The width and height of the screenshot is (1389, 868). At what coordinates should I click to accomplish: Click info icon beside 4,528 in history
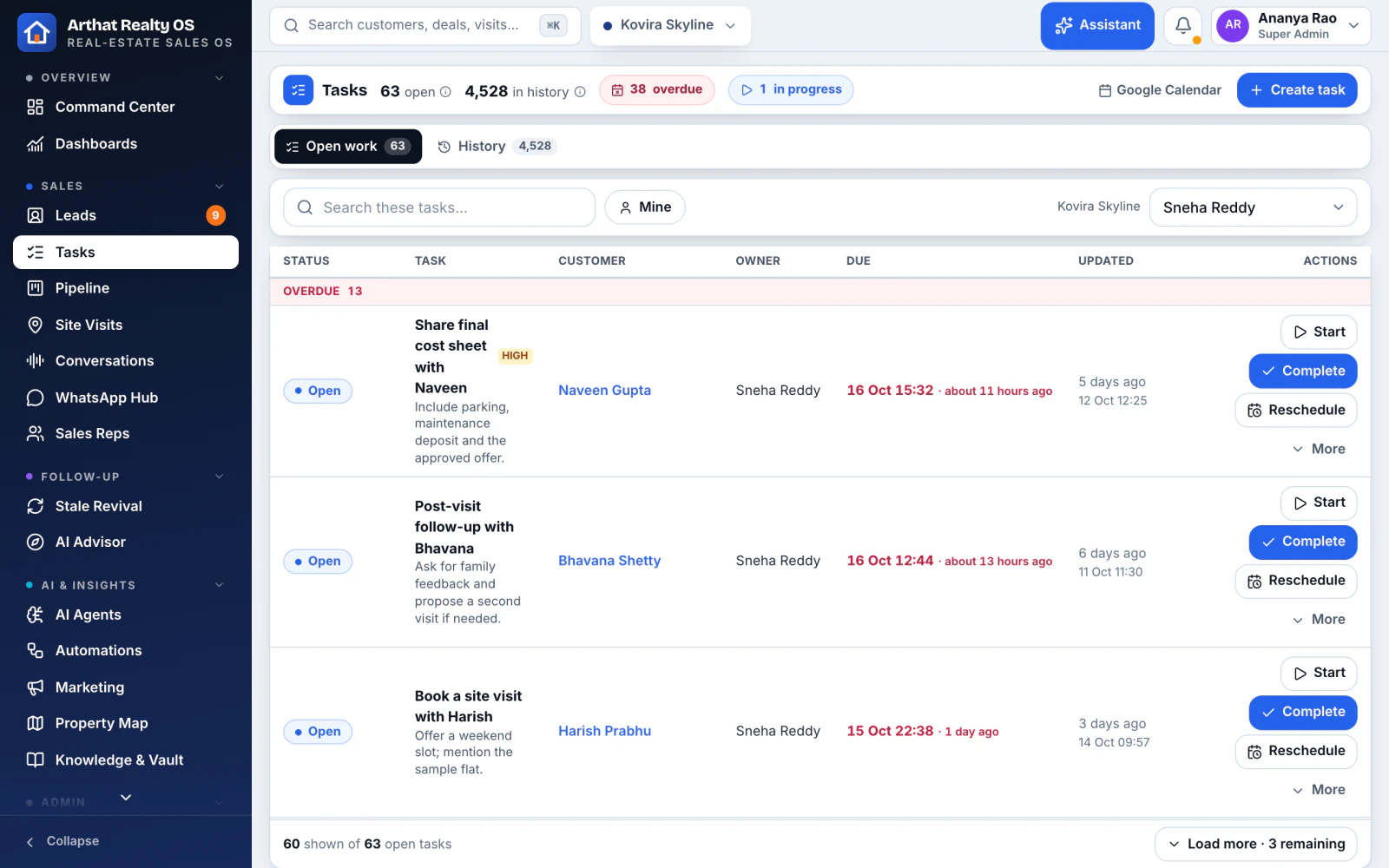pyautogui.click(x=580, y=92)
